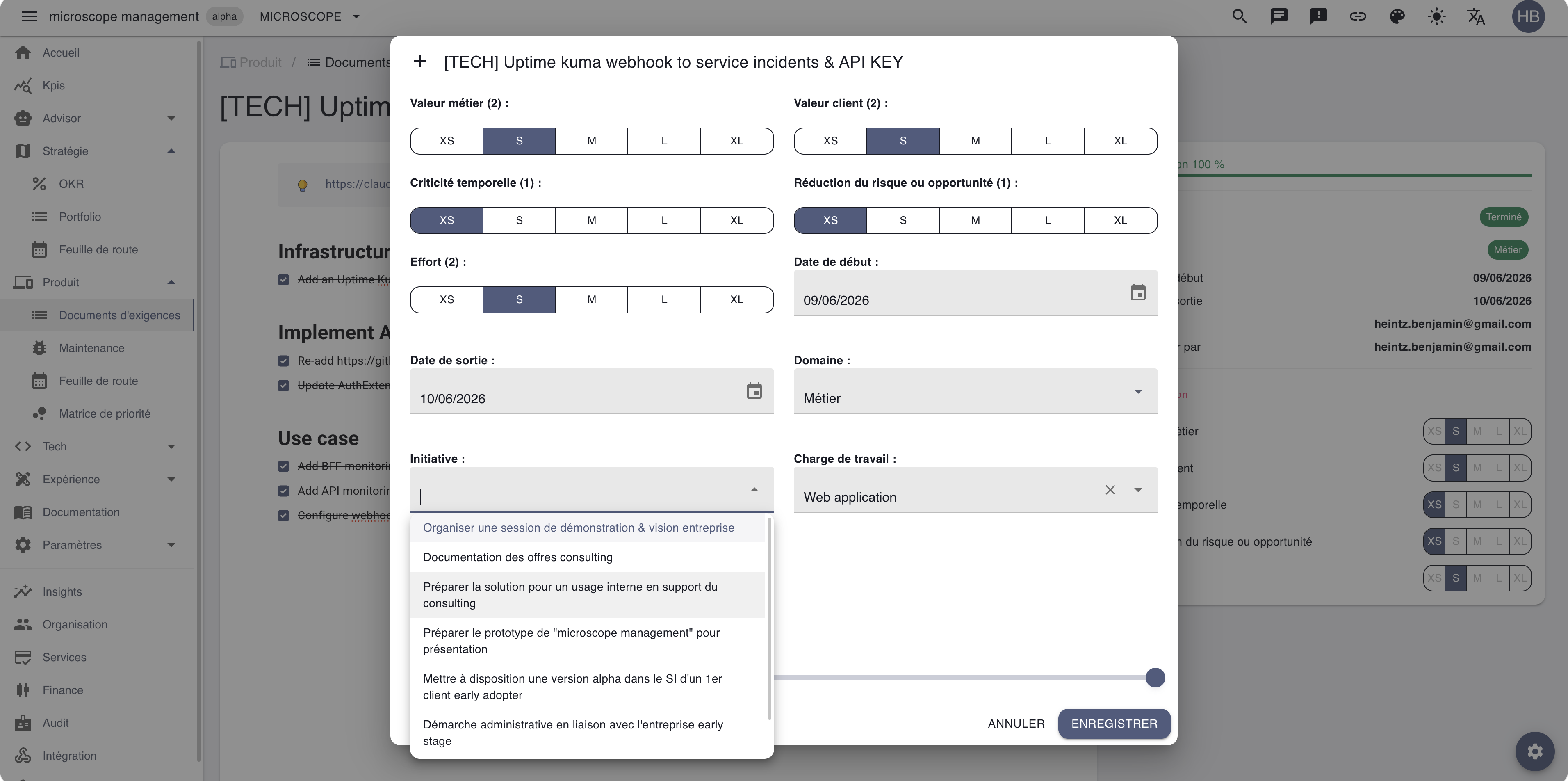Set Valeur métier to M
1568x781 pixels.
click(592, 141)
